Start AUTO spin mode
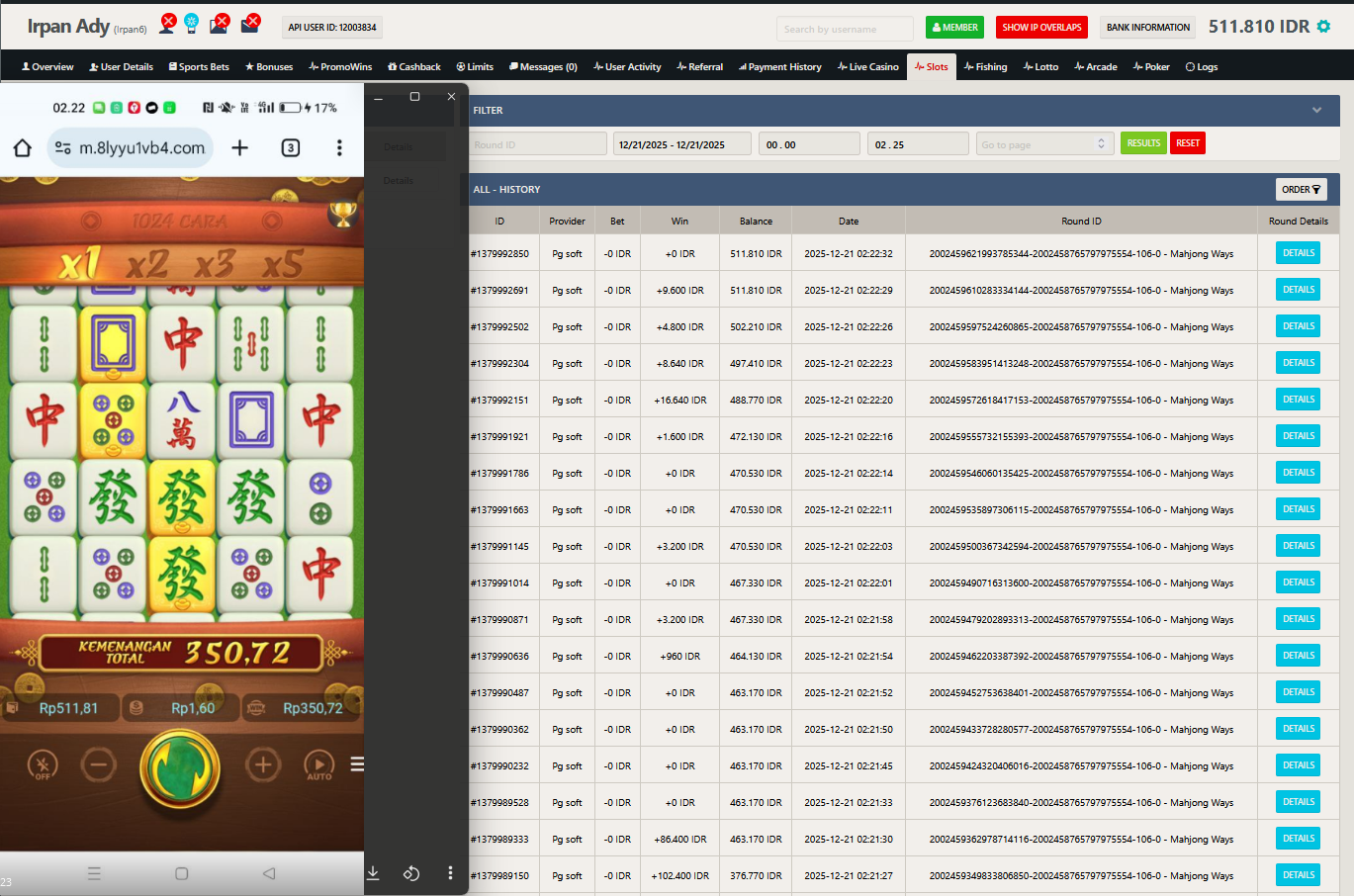The image size is (1354, 896). point(318,764)
